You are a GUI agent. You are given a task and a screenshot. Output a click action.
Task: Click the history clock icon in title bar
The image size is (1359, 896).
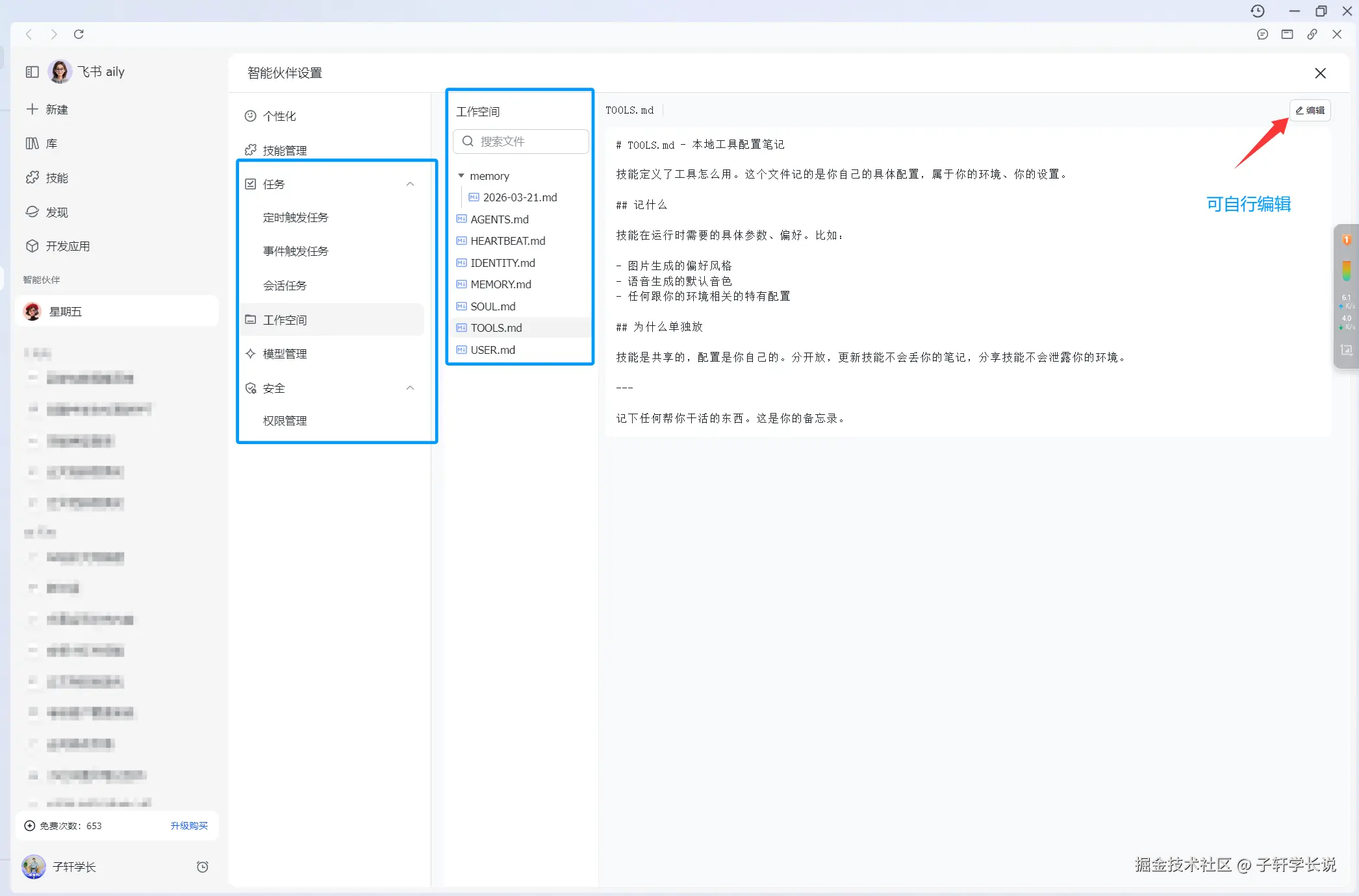pos(1258,11)
